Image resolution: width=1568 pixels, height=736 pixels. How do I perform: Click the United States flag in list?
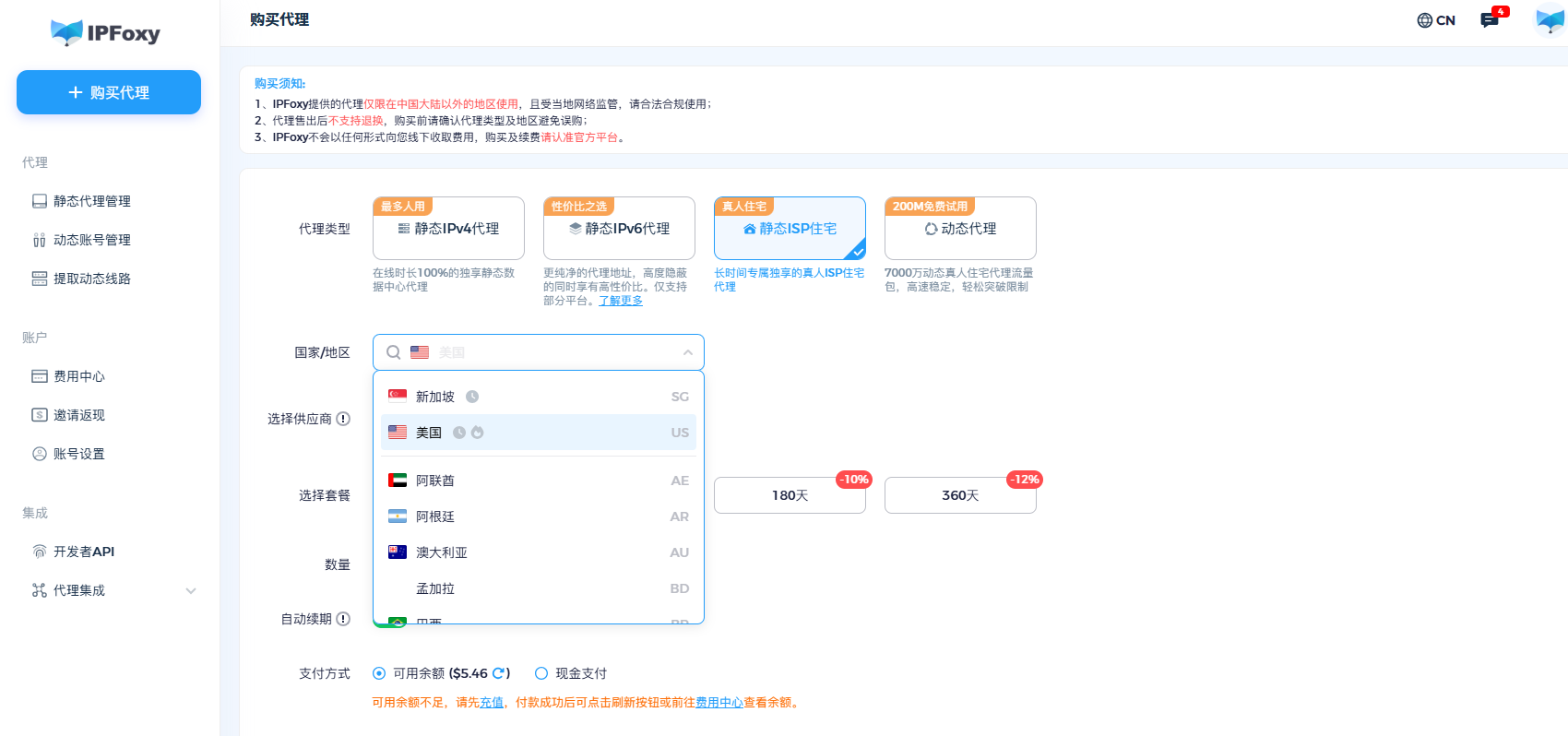tap(398, 433)
